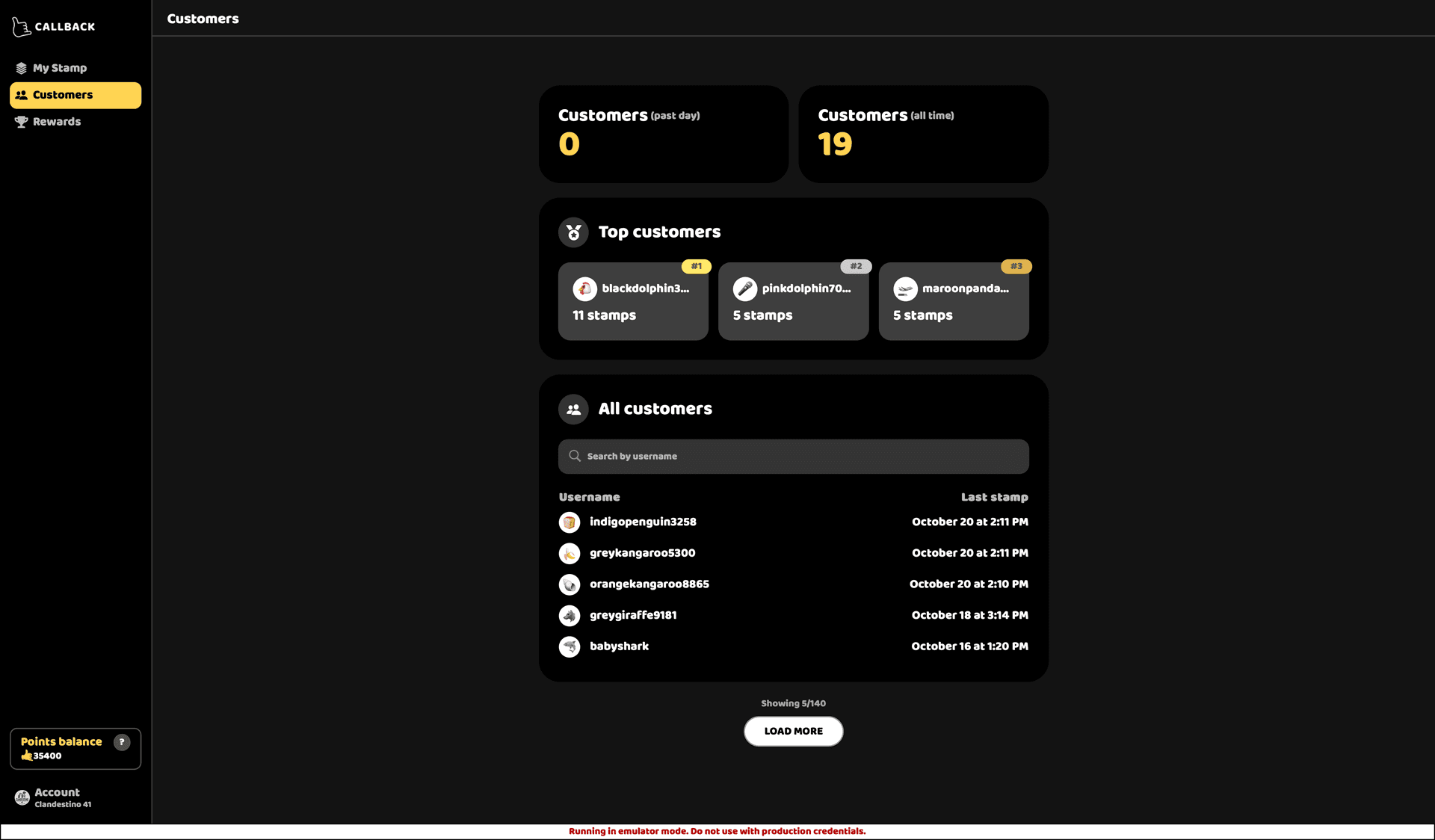This screenshot has width=1435, height=840.
Task: Click the emulator mode warning banner
Action: coord(717,831)
